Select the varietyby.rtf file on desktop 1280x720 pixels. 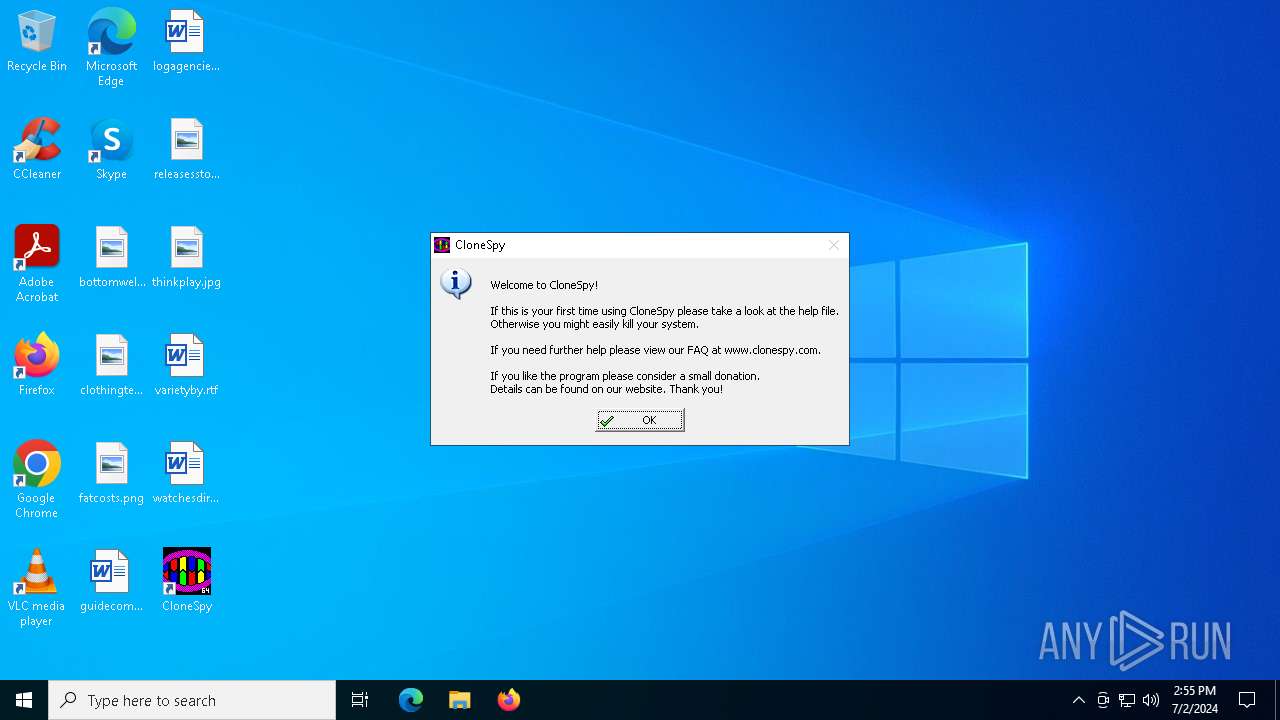(186, 366)
